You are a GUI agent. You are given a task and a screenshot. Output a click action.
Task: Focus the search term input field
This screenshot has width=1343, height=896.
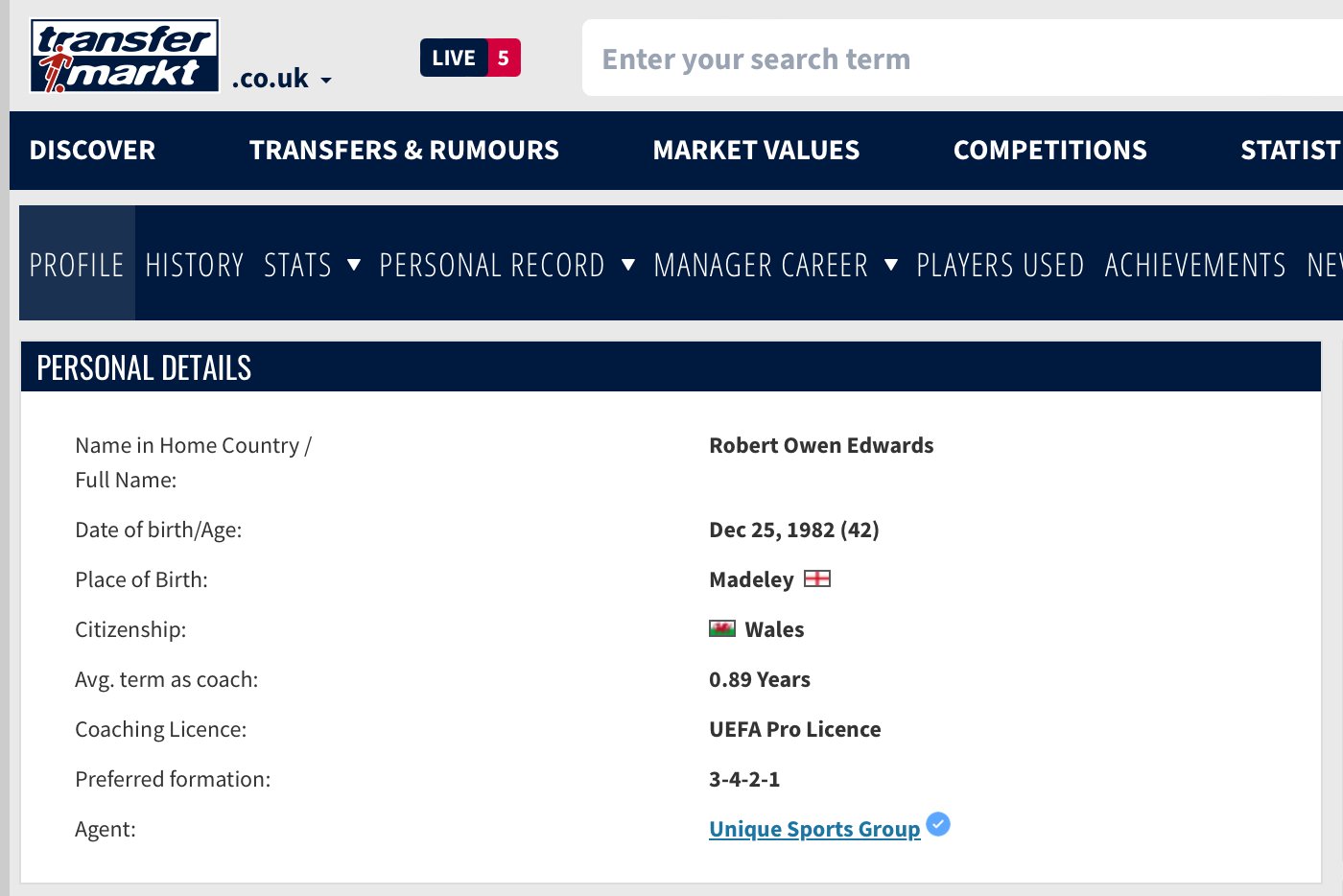coord(959,59)
